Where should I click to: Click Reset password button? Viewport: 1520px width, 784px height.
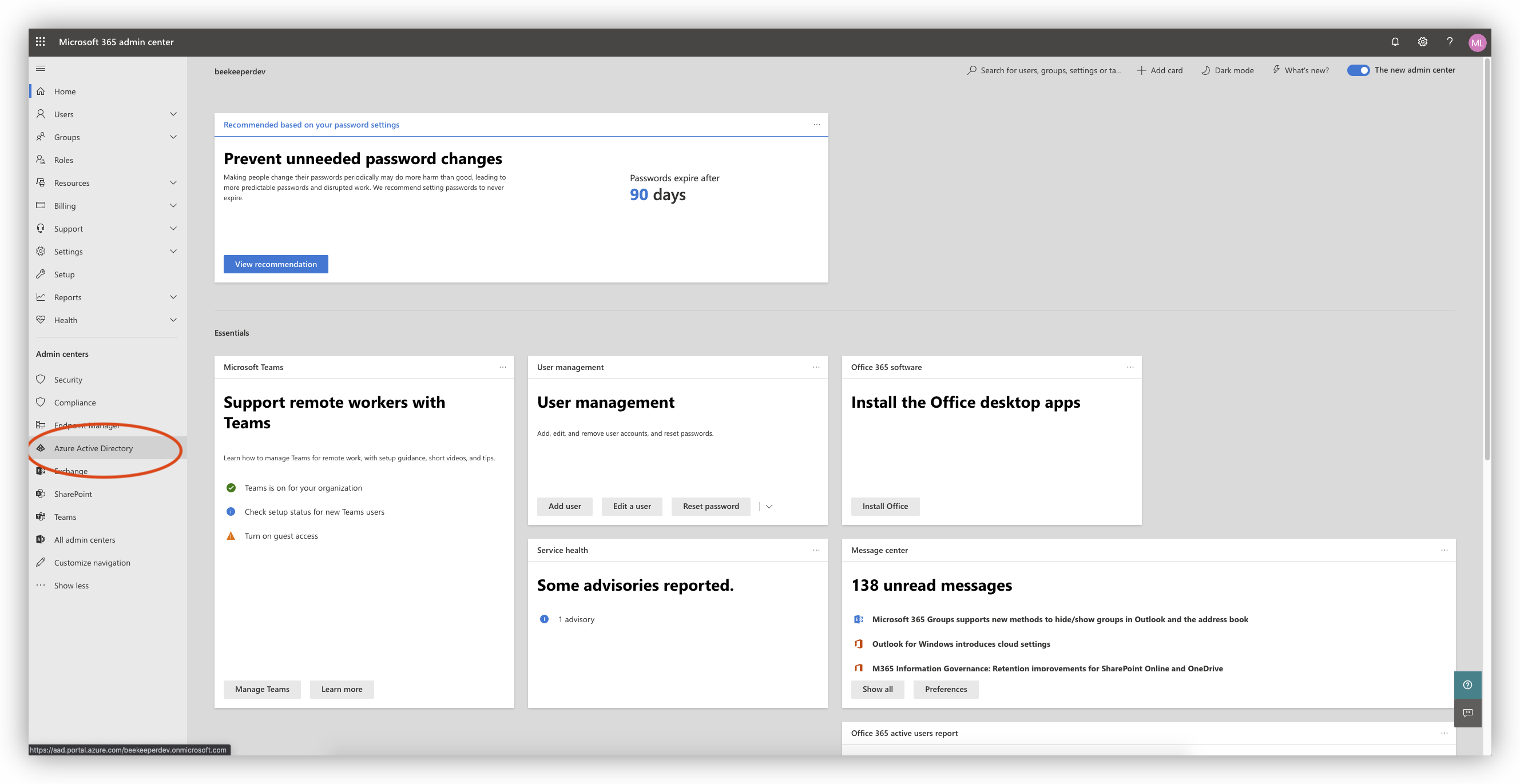pyautogui.click(x=711, y=506)
